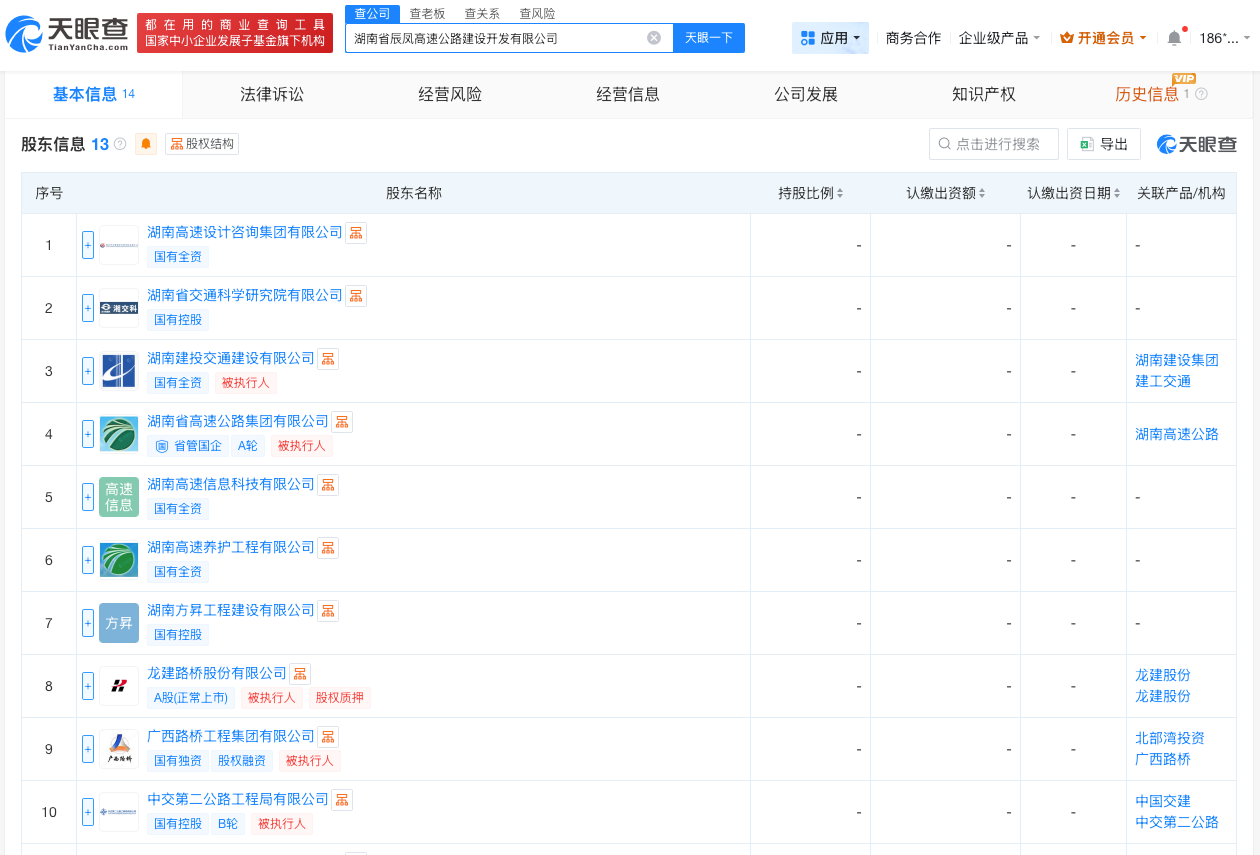Open equity chart icon for 湖南建投交通建设有限公司
1260x855 pixels.
point(328,359)
